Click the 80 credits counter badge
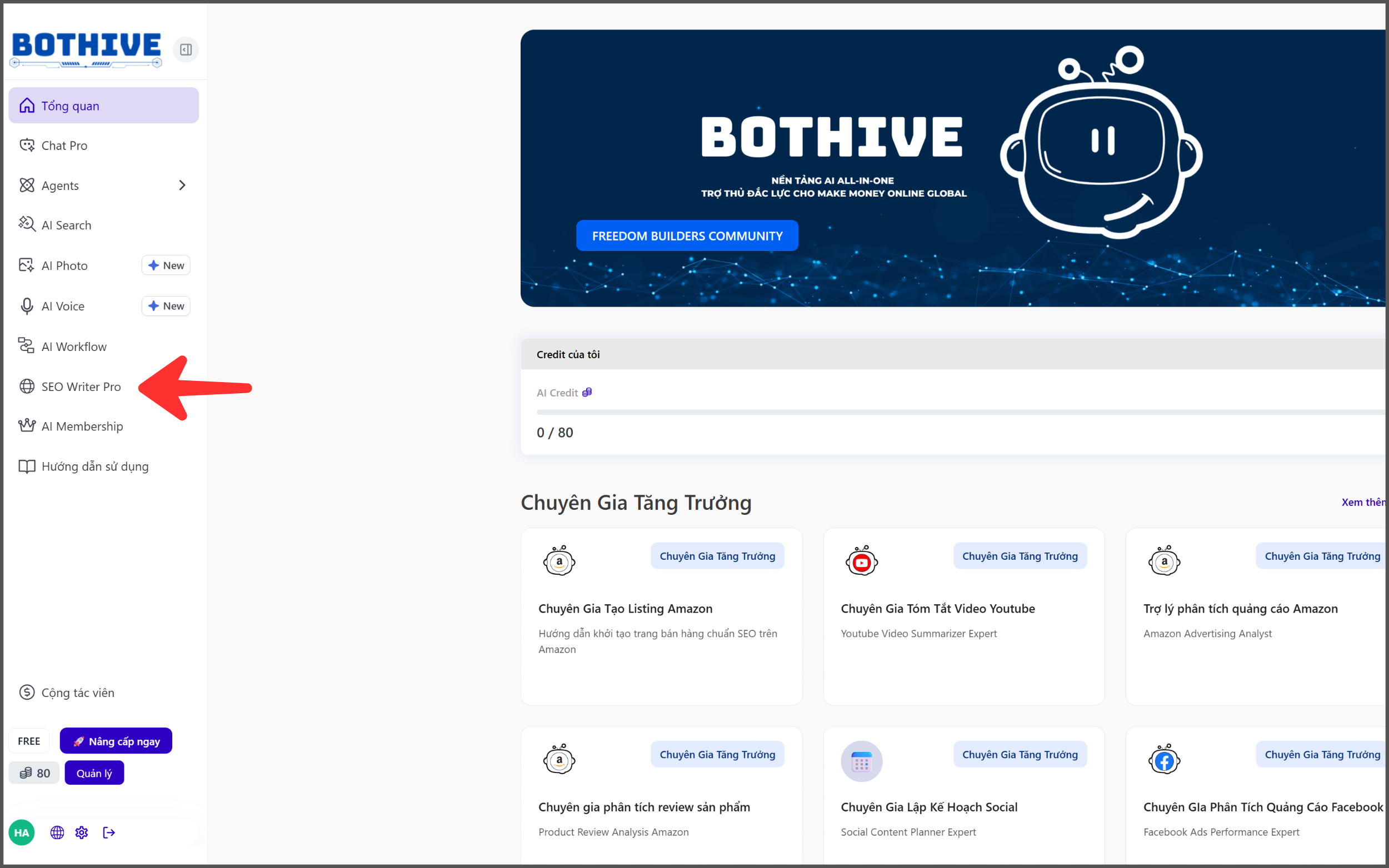Screen dimensions: 1389x868 tap(34, 773)
